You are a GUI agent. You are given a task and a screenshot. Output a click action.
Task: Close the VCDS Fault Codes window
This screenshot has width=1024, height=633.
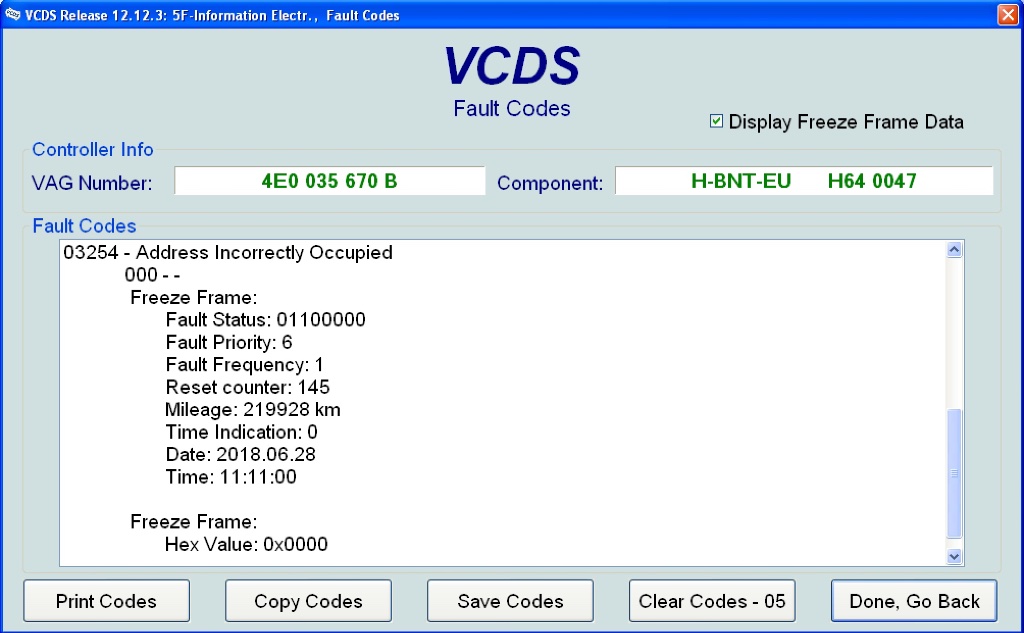[x=1007, y=15]
